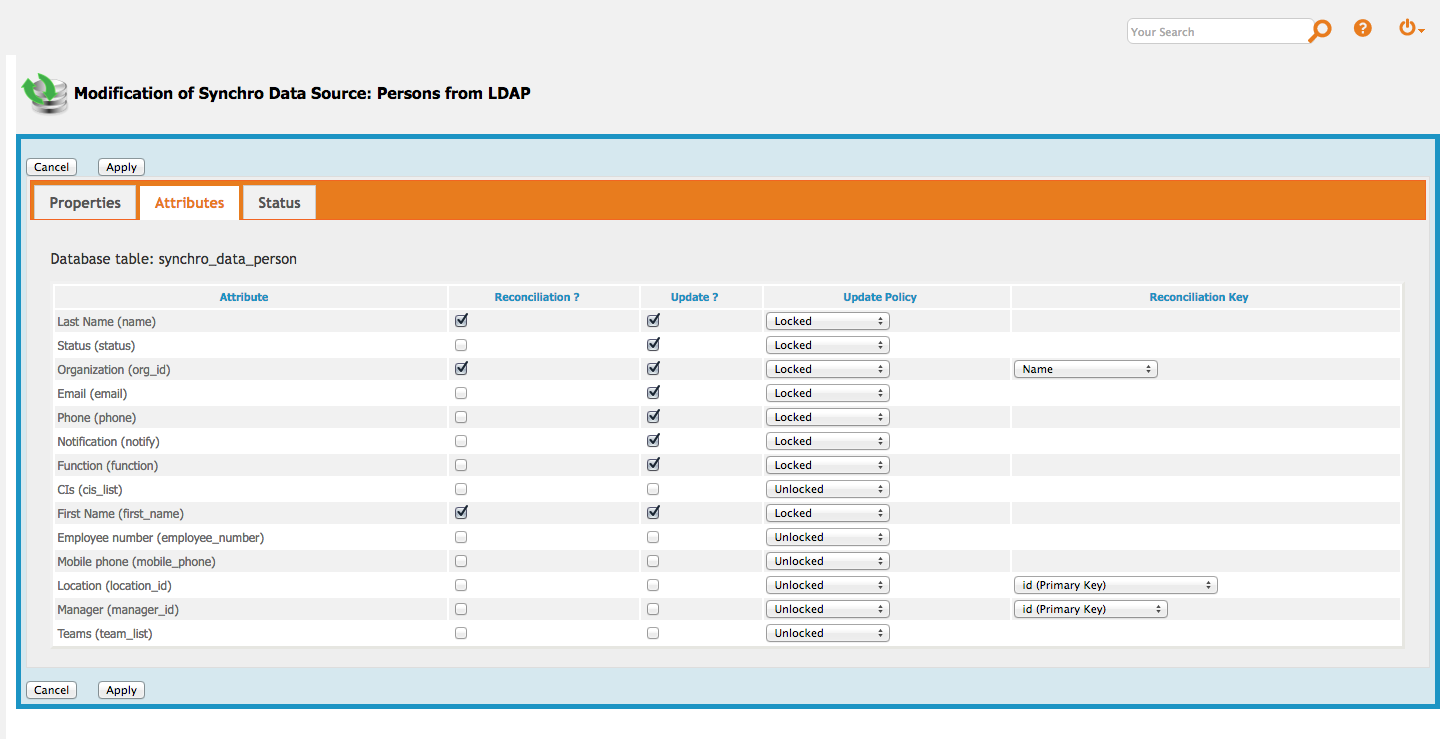1440x739 pixels.
Task: Change Update Policy for Mobile phone
Action: point(827,561)
